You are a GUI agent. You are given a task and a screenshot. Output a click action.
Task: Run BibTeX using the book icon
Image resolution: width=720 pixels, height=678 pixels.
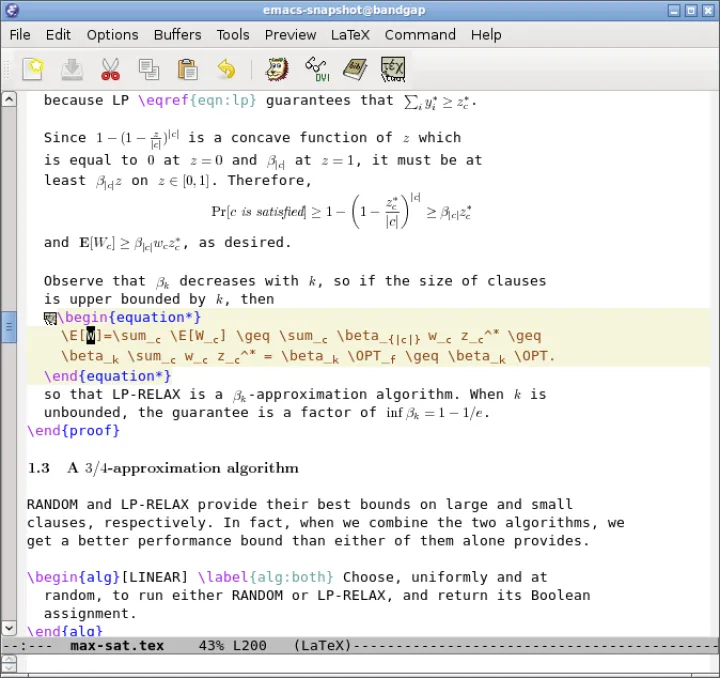coord(354,69)
